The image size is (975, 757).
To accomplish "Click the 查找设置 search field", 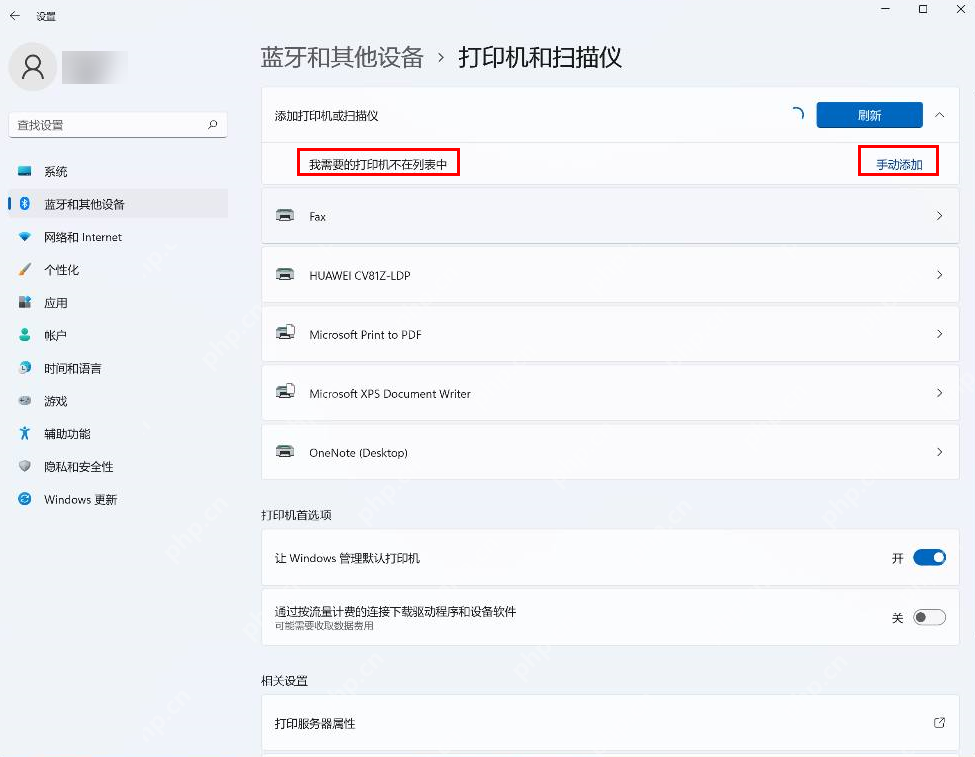I will coord(118,125).
